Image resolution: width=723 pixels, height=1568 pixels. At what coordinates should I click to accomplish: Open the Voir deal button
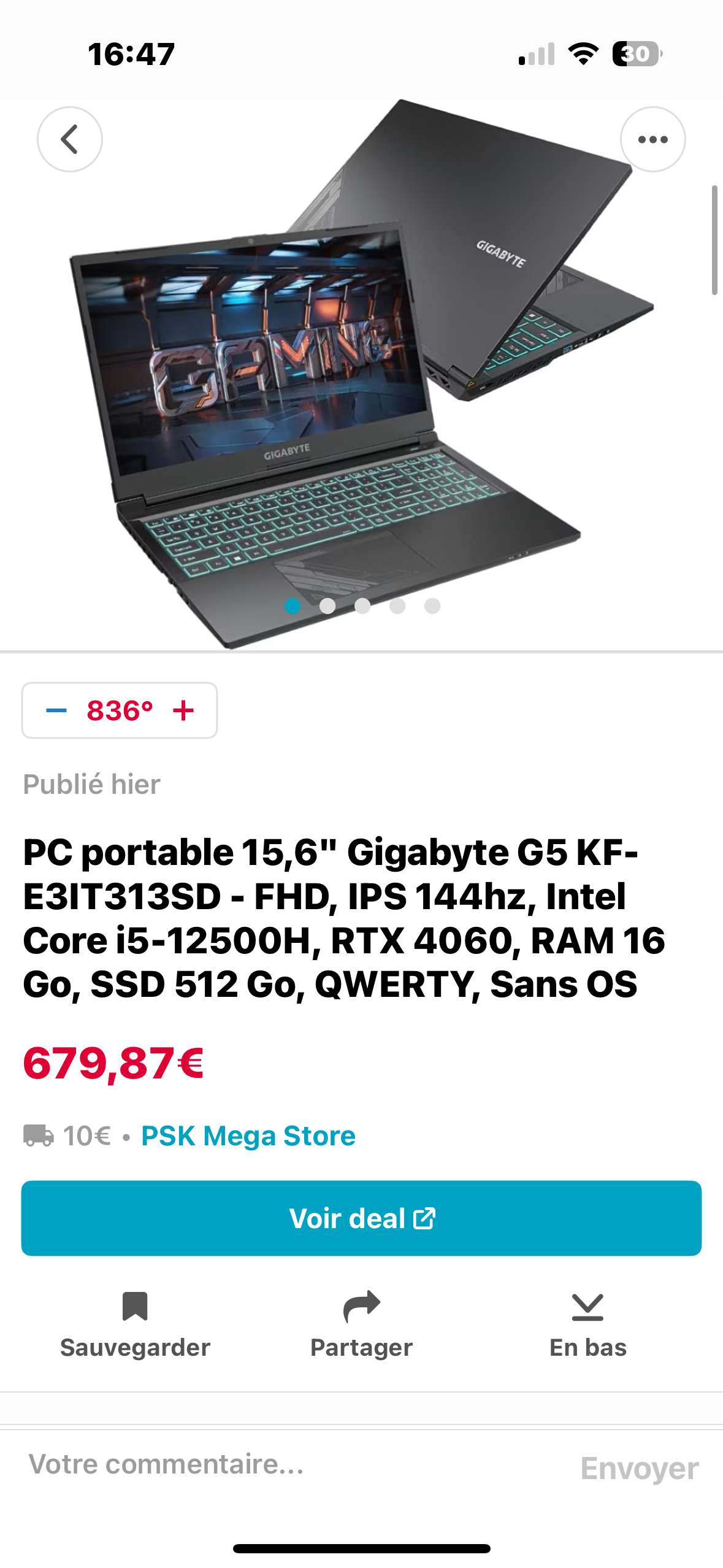click(x=361, y=1218)
